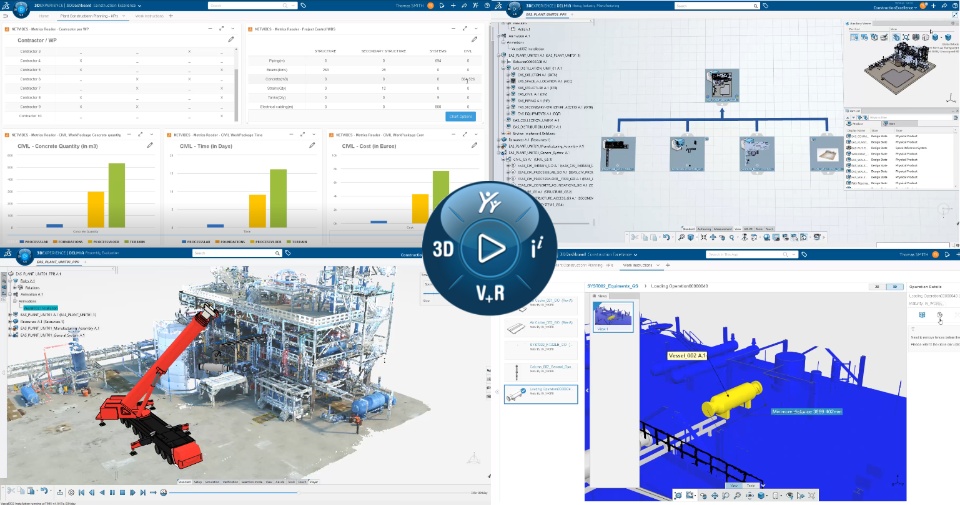Click the stop control in crane simulation player
The height and width of the screenshot is (505, 960).
(122, 492)
